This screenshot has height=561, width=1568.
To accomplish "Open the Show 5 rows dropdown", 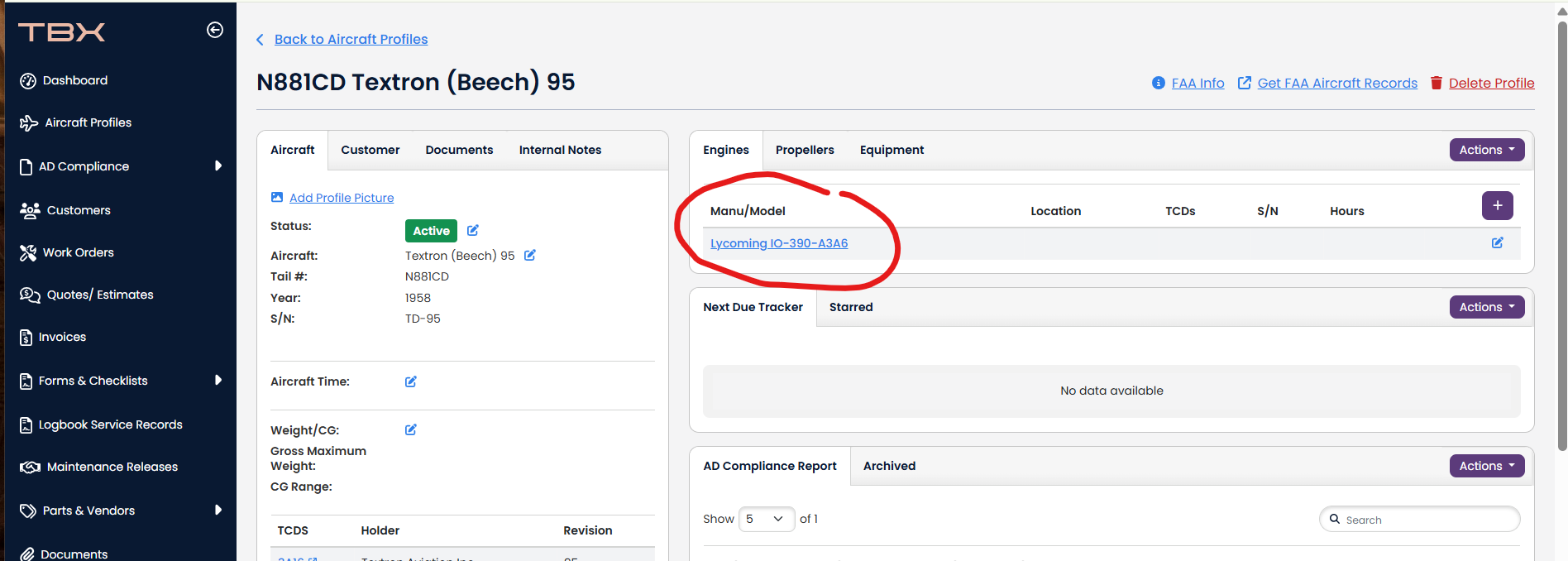I will click(x=767, y=519).
